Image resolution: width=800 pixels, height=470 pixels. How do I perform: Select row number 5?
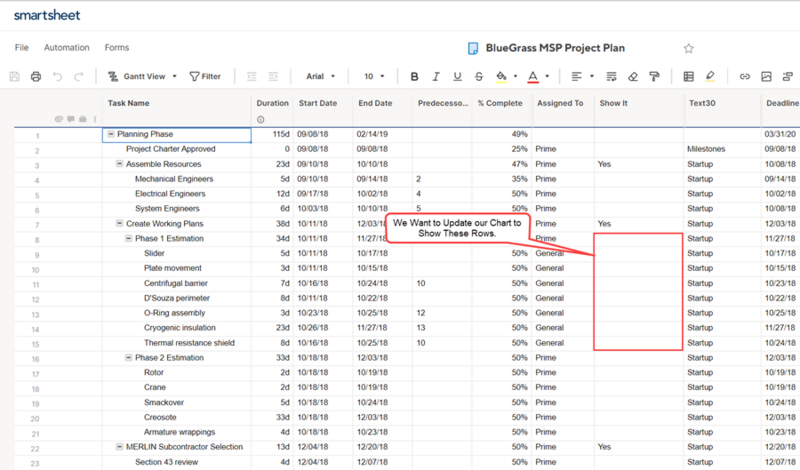click(x=37, y=195)
